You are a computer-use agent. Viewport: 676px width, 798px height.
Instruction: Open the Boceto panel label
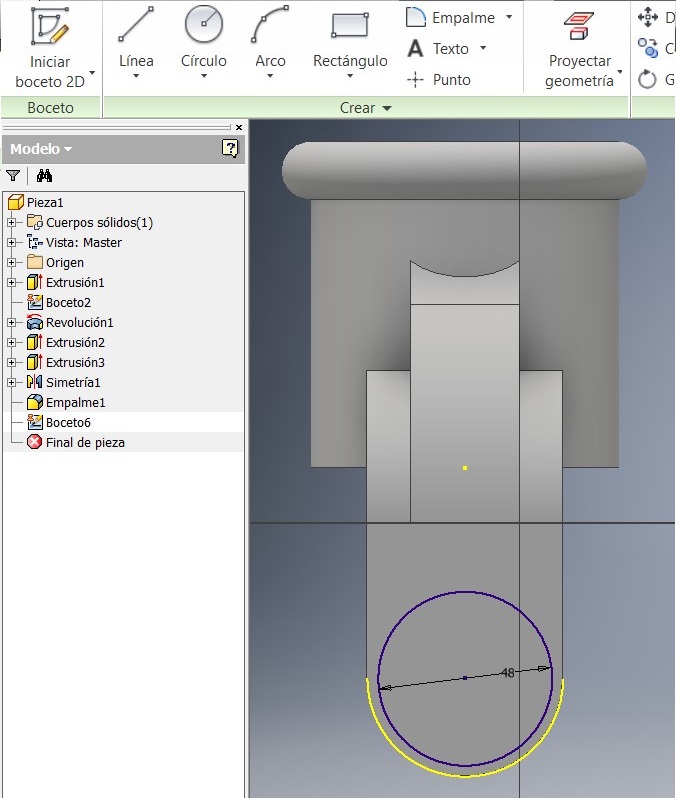click(50, 107)
